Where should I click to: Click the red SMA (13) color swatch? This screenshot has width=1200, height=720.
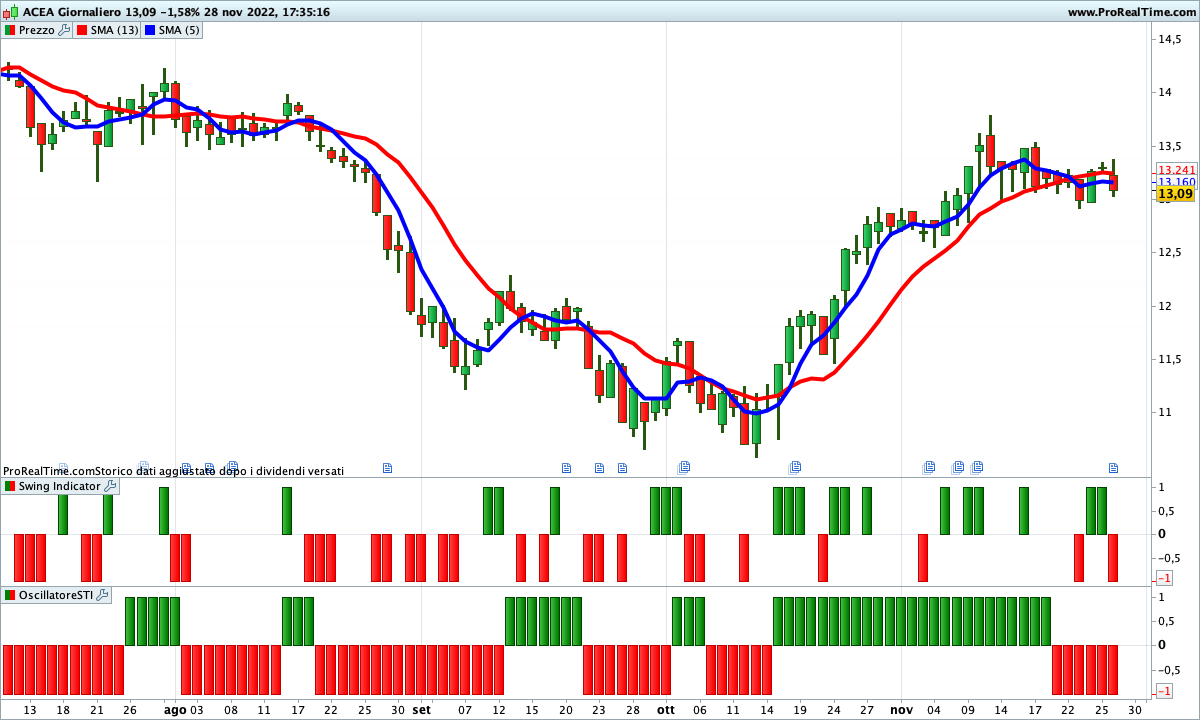(83, 30)
